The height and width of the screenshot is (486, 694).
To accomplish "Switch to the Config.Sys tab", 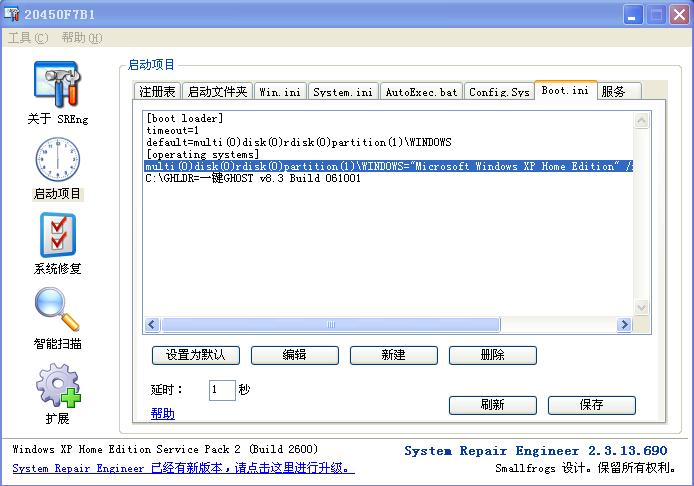I will (499, 92).
